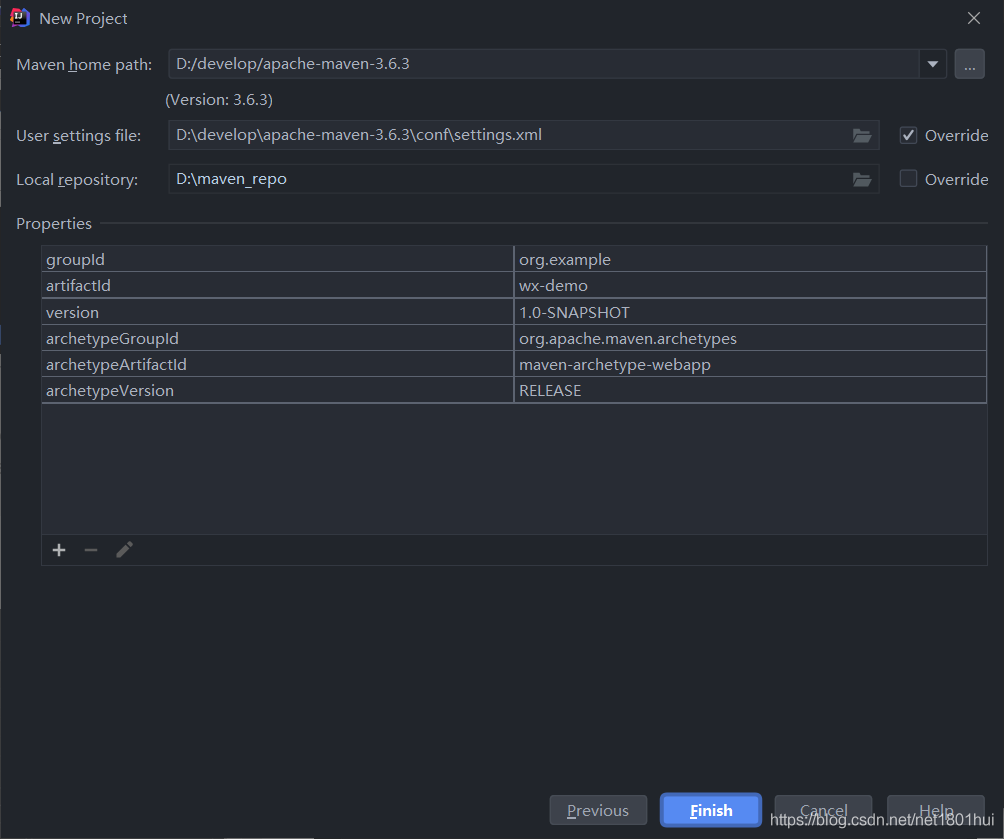Screen dimensions: 1004x839
Task: Click the RELEASE value cell
Action: coord(750,391)
